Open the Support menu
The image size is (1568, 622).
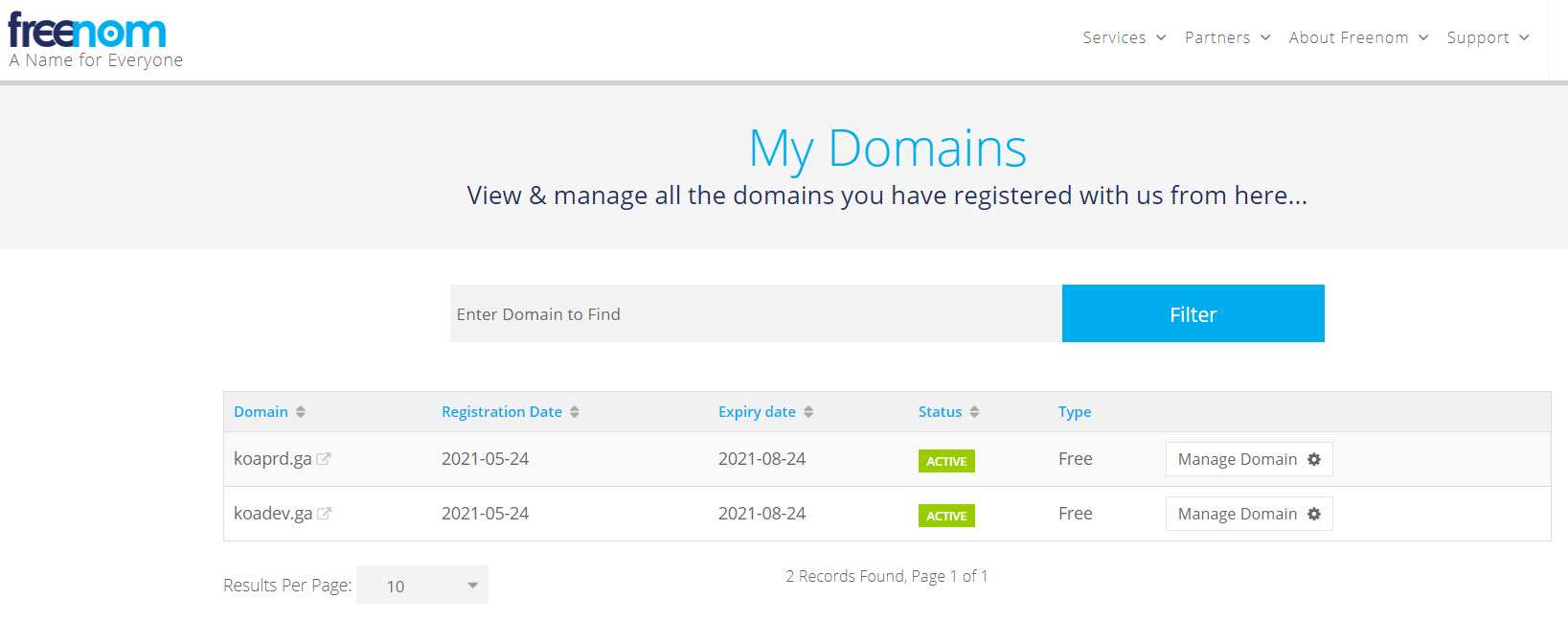coord(1488,37)
